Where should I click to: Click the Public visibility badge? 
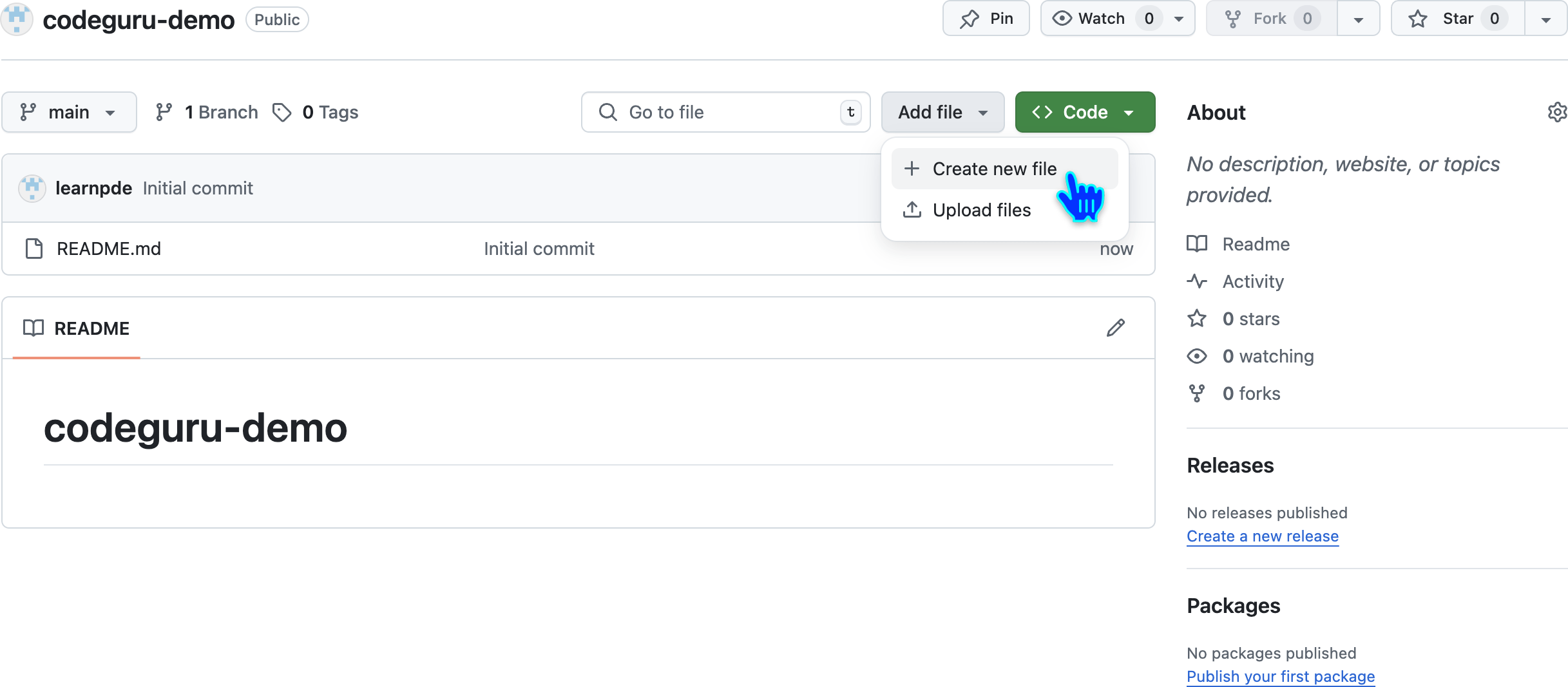277,19
